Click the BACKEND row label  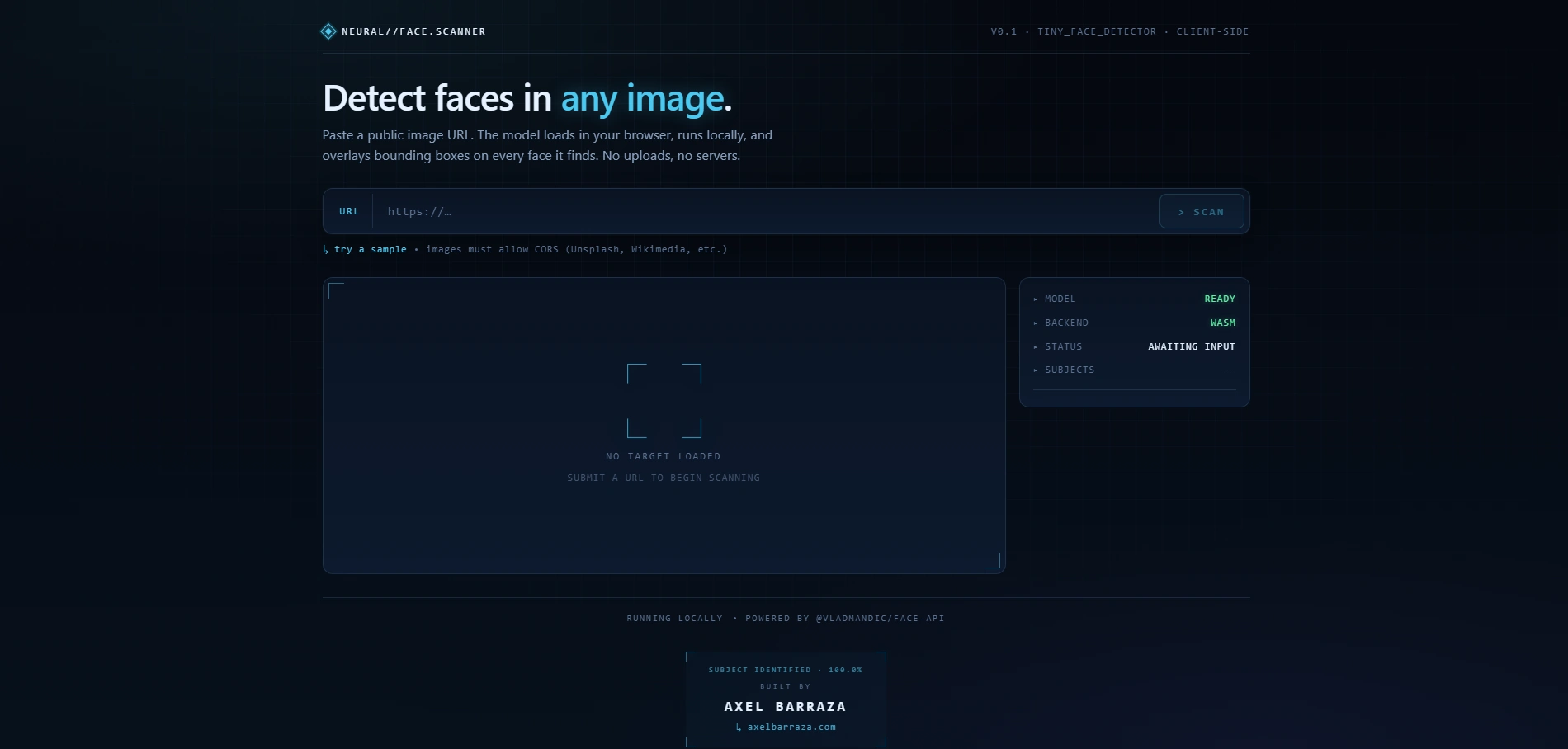click(x=1066, y=323)
